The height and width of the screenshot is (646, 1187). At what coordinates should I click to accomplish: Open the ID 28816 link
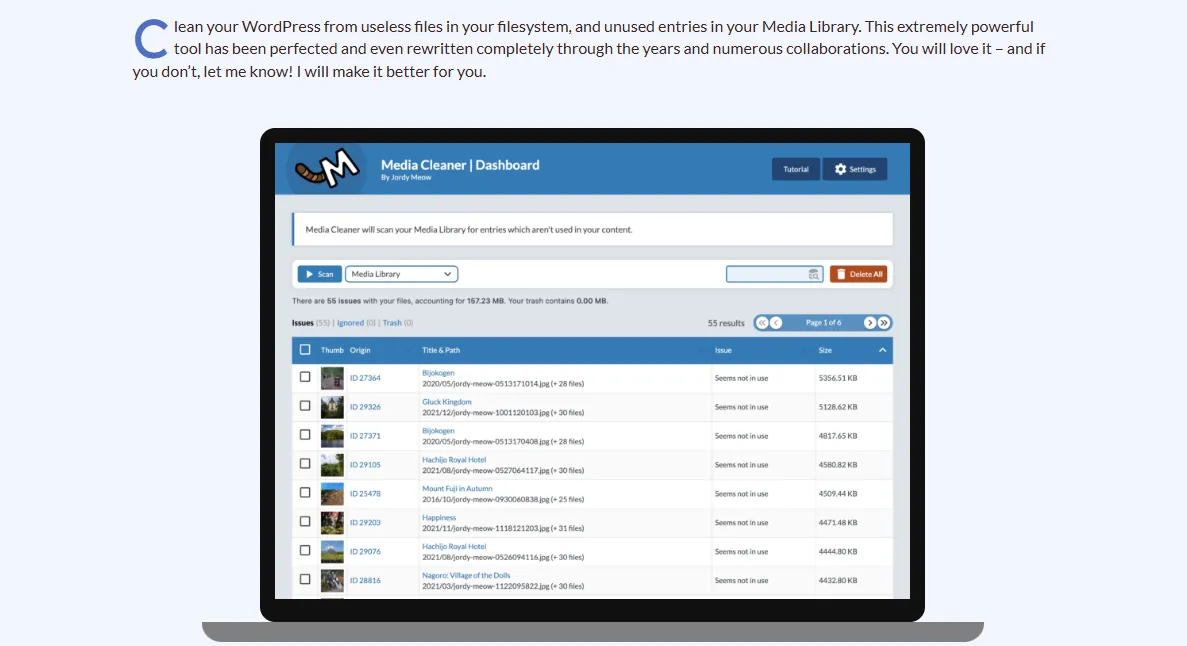coord(365,580)
